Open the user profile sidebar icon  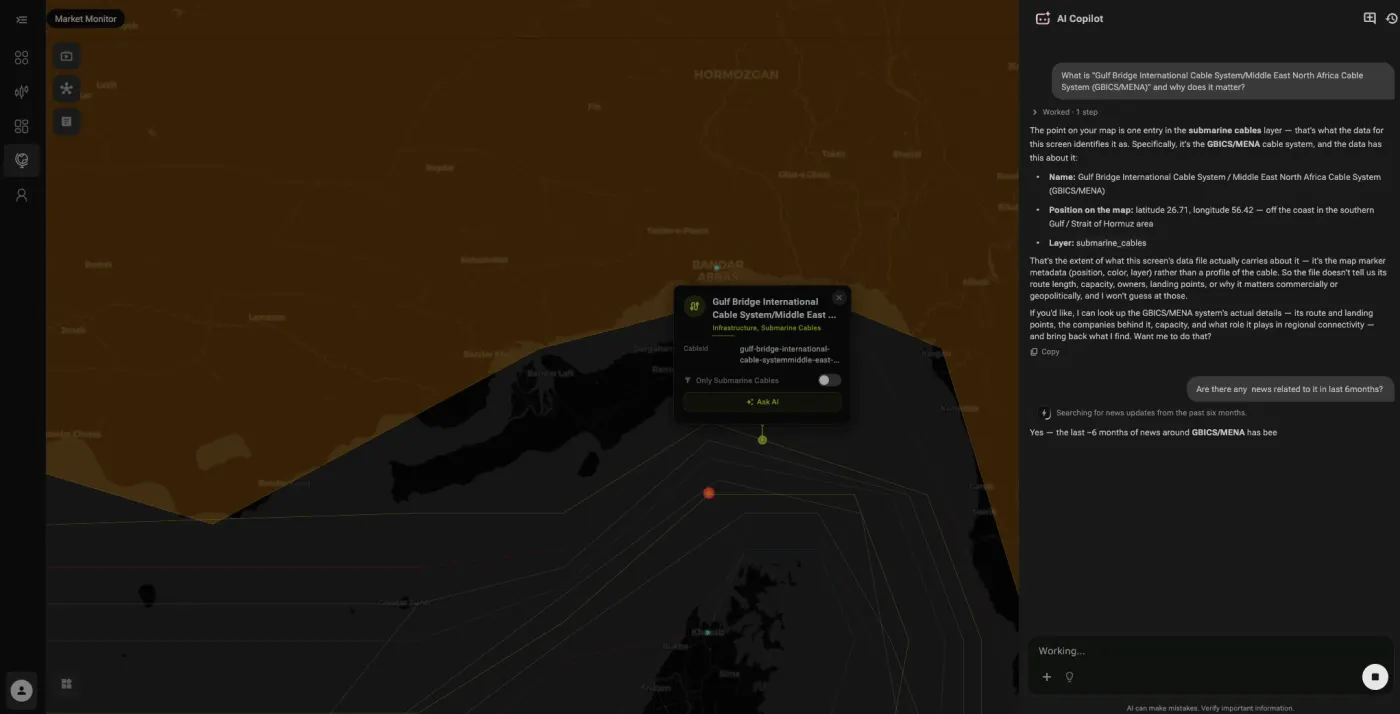click(x=21, y=195)
